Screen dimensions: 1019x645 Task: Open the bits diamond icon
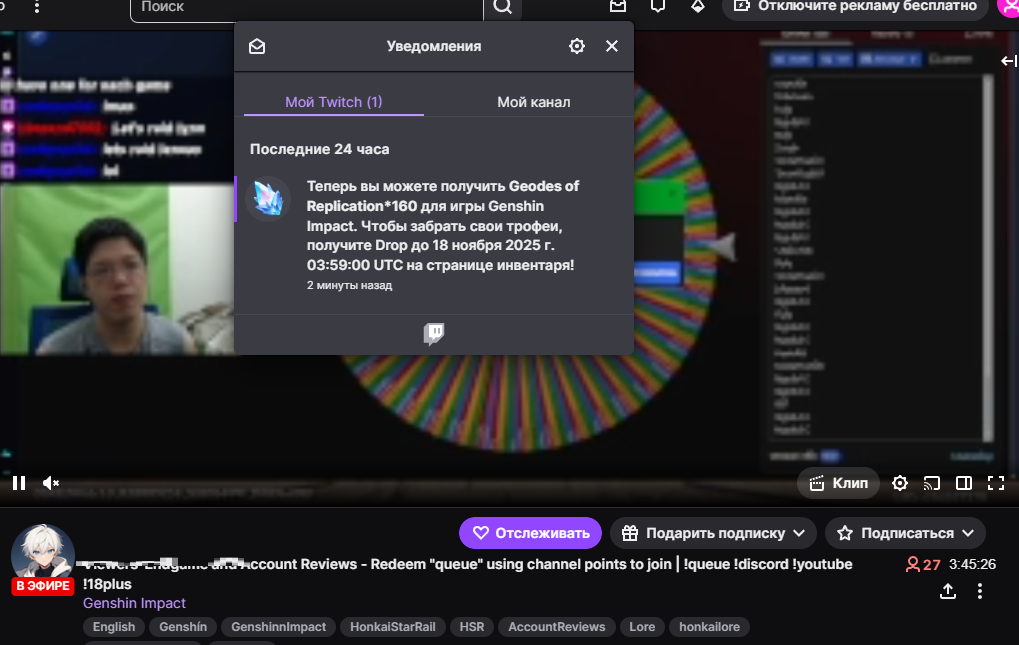pos(697,6)
